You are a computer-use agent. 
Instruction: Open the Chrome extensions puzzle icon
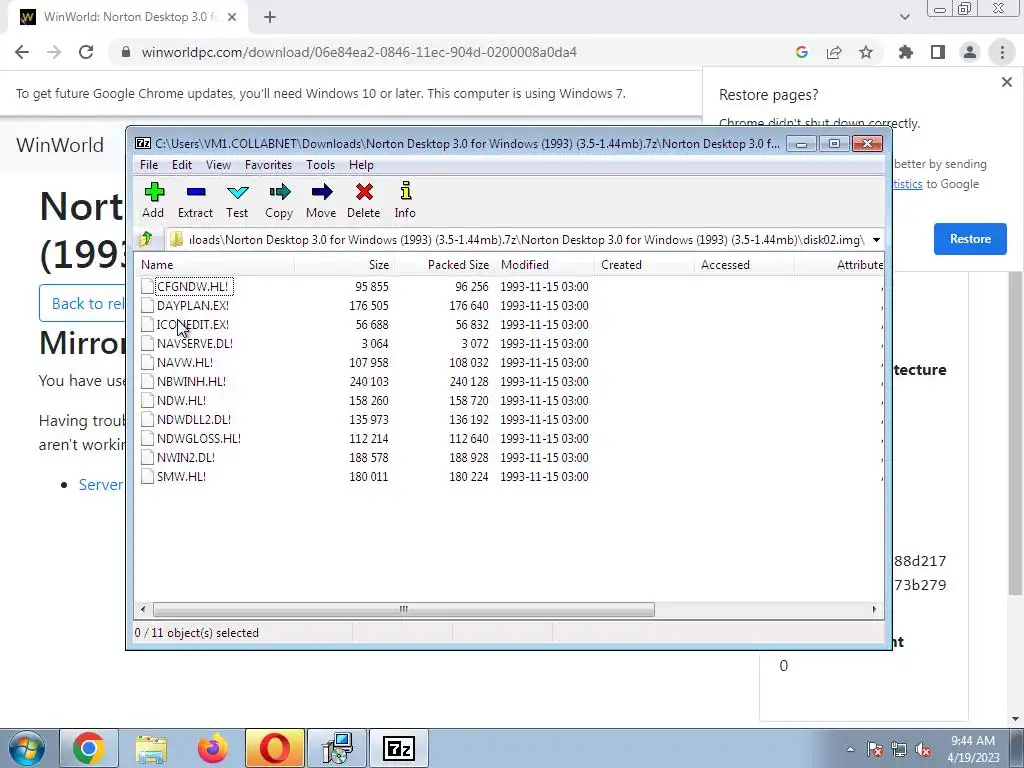point(906,52)
